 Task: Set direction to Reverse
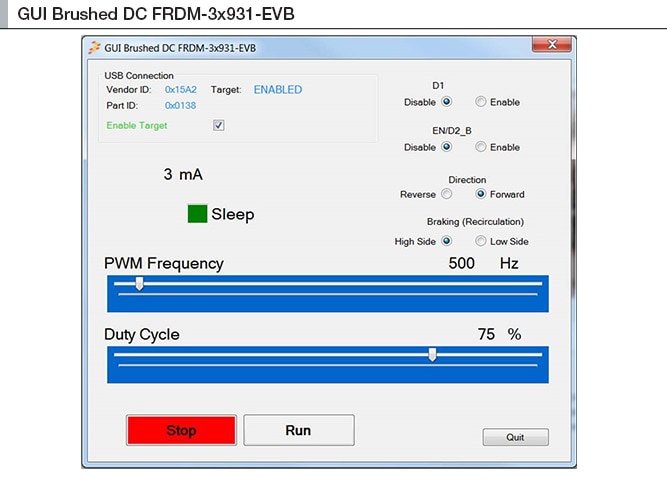click(x=446, y=194)
